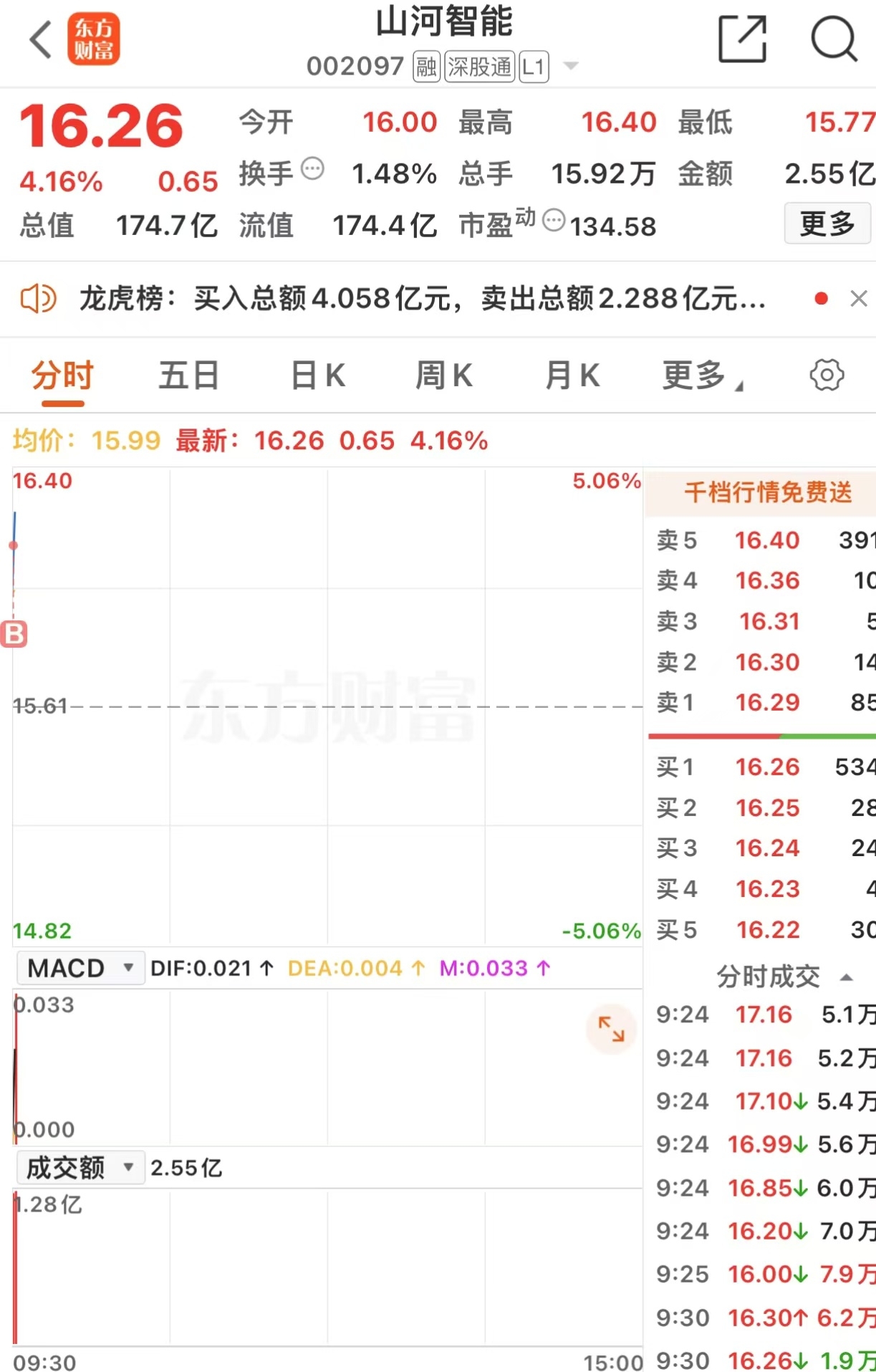Open chart settings gear icon

coord(827,375)
